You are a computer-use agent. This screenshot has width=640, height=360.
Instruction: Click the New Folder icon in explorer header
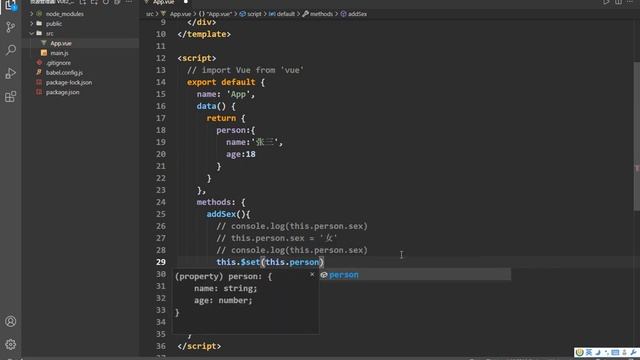[x=94, y=2]
